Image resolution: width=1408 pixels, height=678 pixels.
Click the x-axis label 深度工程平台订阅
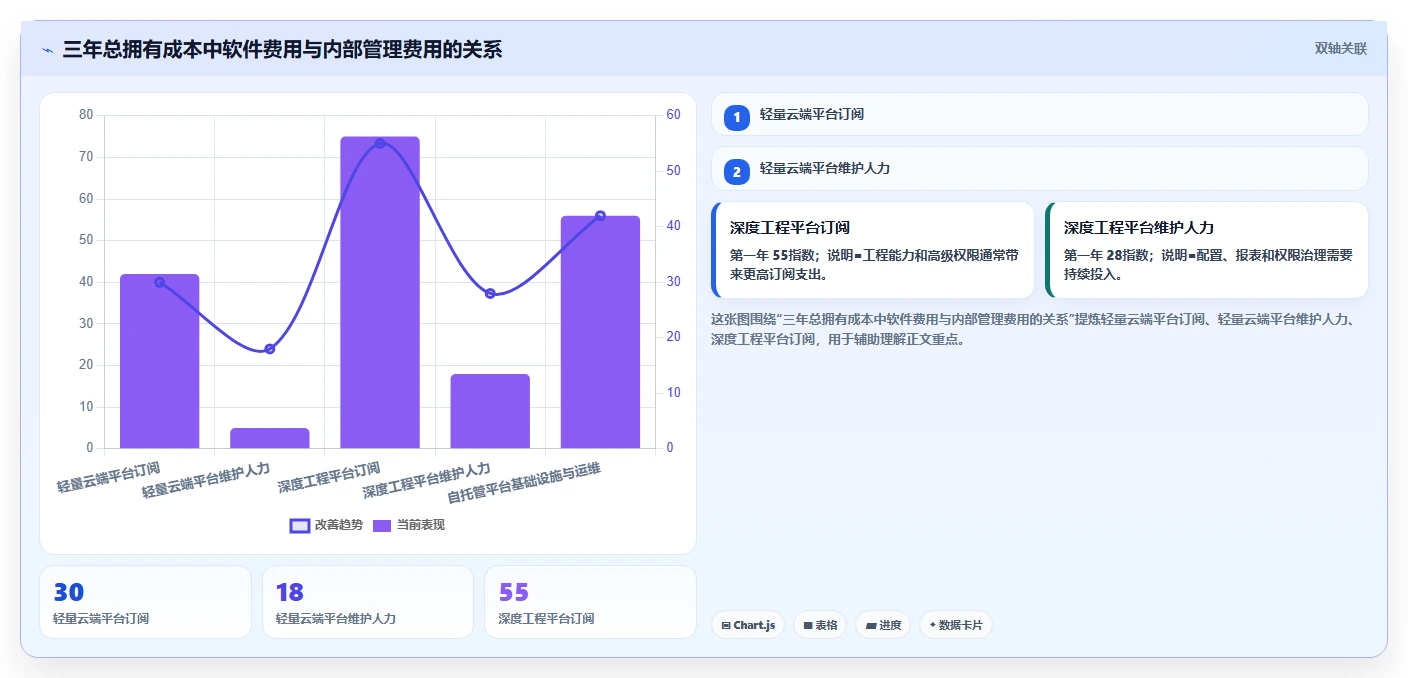tap(329, 478)
